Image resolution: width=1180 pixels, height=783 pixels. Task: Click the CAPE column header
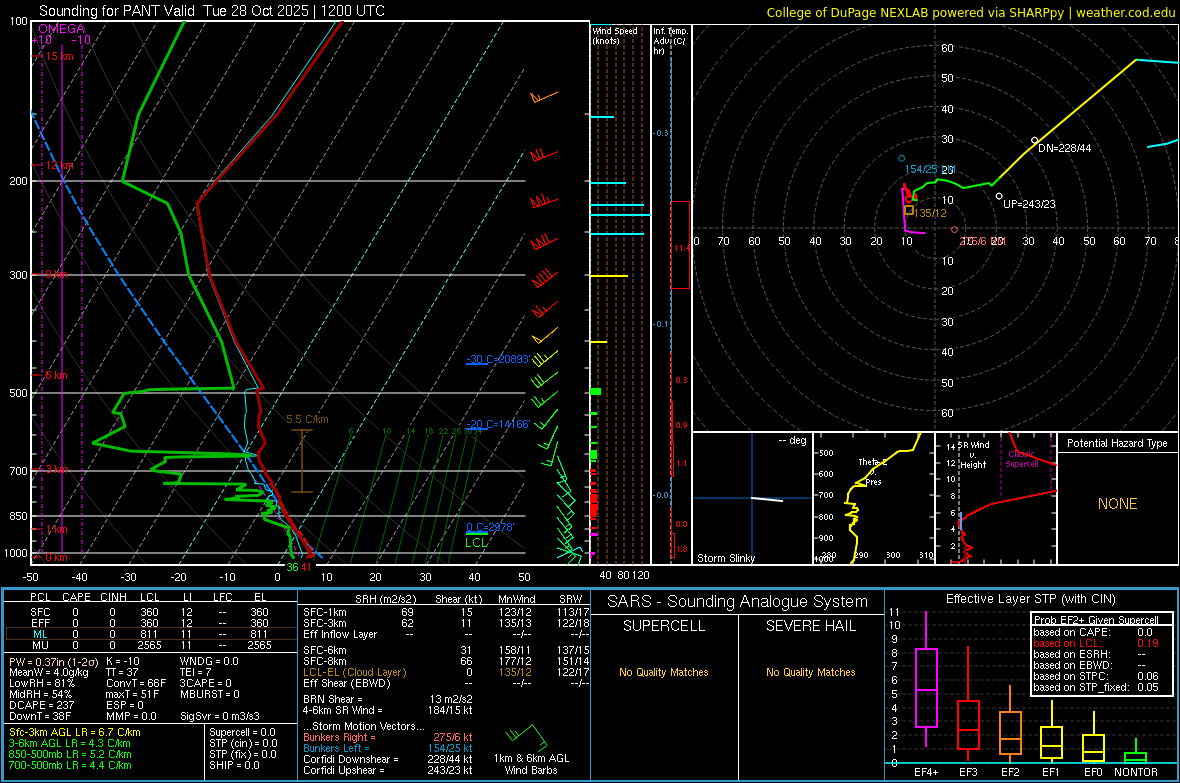76,597
